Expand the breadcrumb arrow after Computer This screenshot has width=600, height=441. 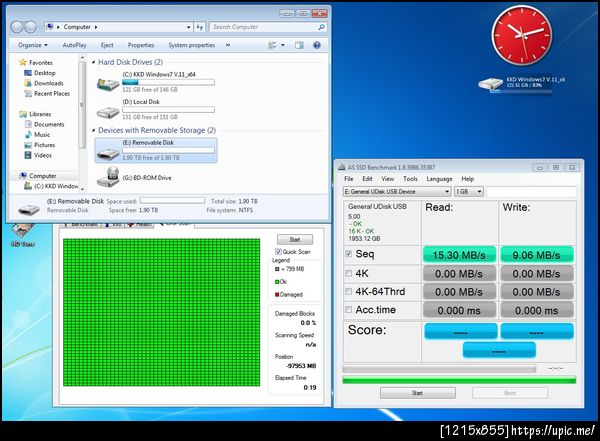[x=96, y=27]
